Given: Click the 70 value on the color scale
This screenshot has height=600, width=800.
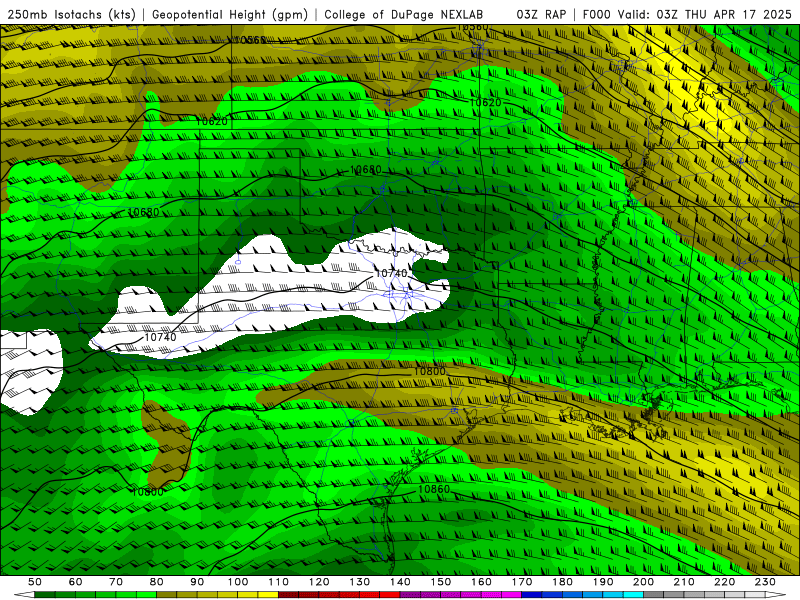Looking at the screenshot, I should 116,582.
